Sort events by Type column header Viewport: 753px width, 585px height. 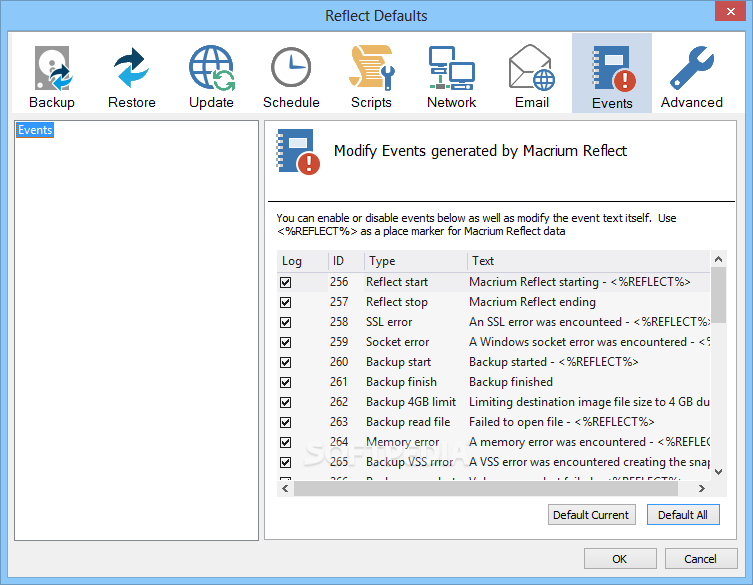pyautogui.click(x=415, y=261)
